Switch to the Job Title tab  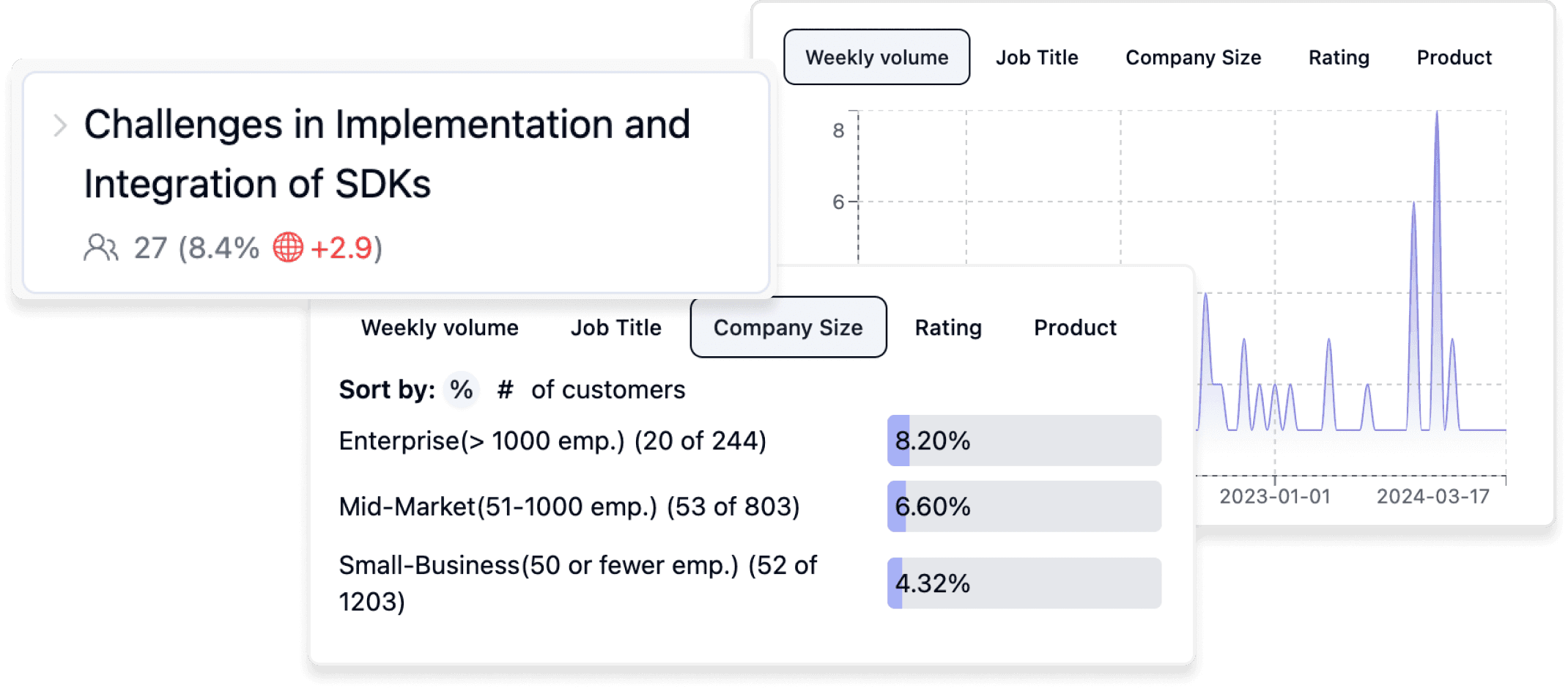[1038, 57]
